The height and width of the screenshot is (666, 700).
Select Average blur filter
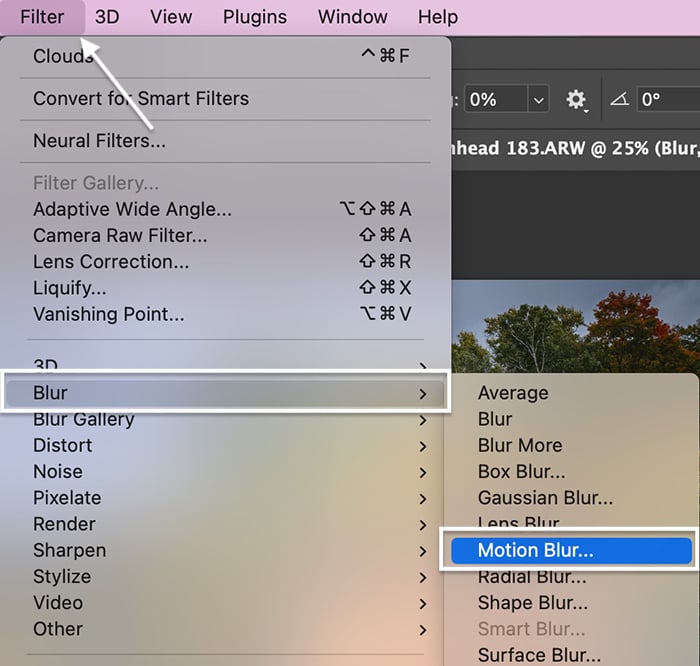coord(571,393)
